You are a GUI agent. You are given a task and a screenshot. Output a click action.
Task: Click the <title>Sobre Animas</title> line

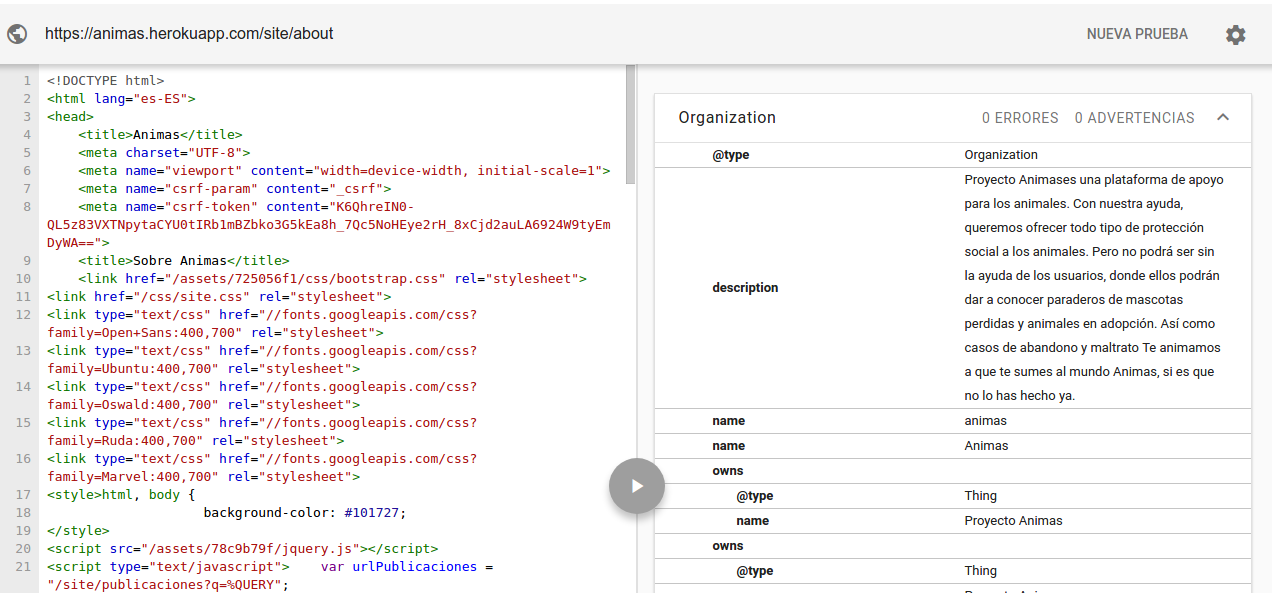[184, 261]
